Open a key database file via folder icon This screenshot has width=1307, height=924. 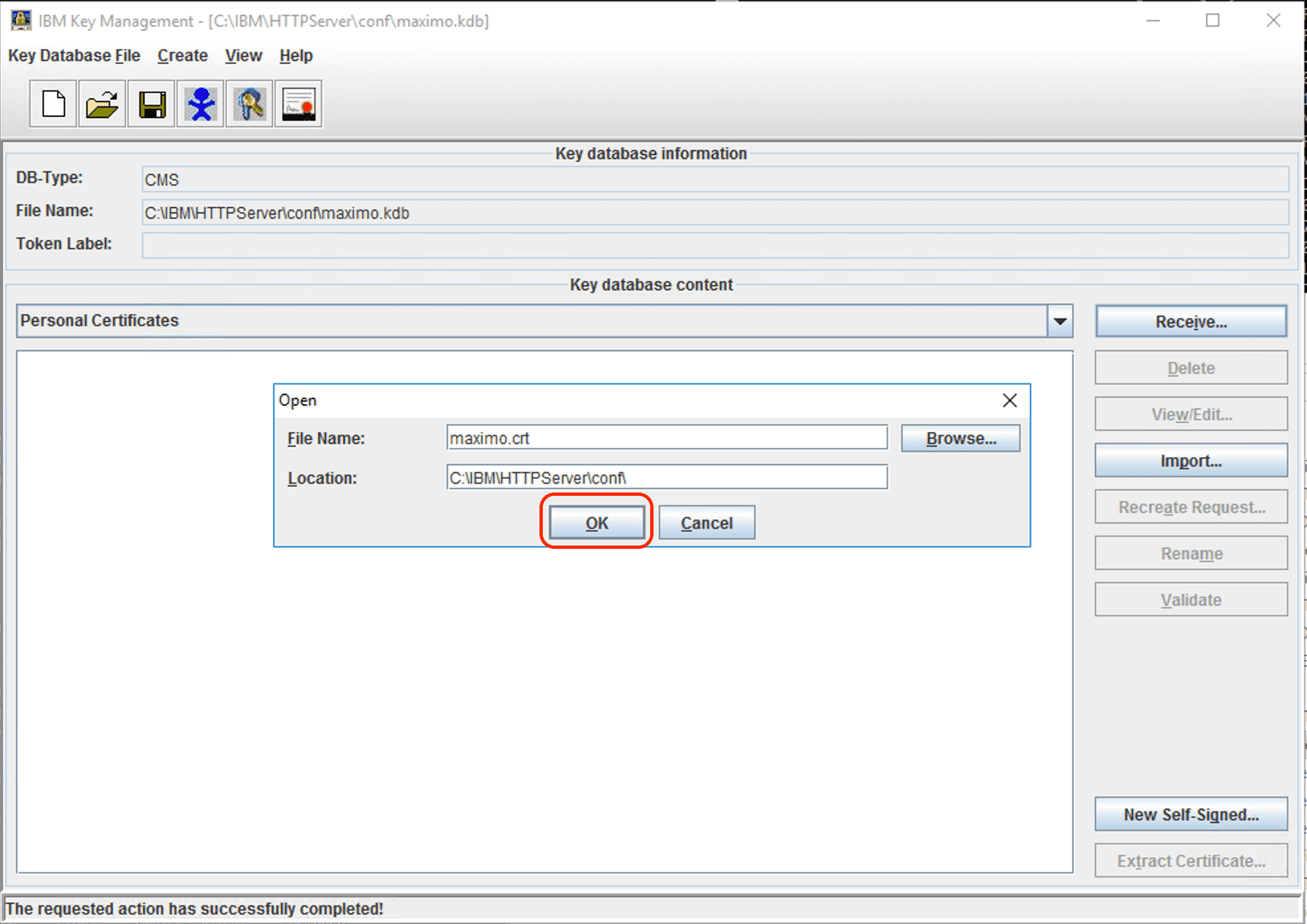click(x=102, y=104)
